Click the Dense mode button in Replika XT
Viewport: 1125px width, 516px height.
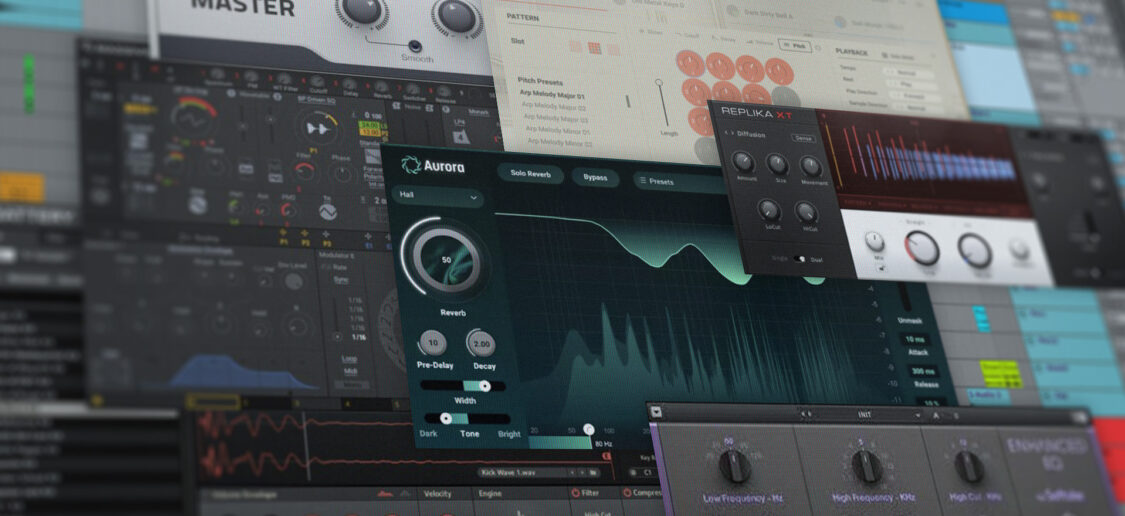click(x=804, y=138)
